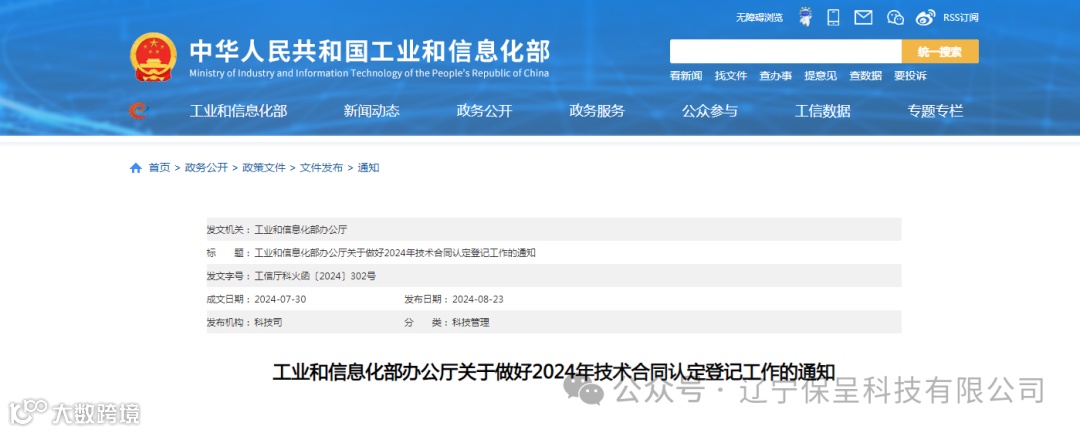Open the 政务服务 navigation menu
The image size is (1080, 433).
click(597, 111)
